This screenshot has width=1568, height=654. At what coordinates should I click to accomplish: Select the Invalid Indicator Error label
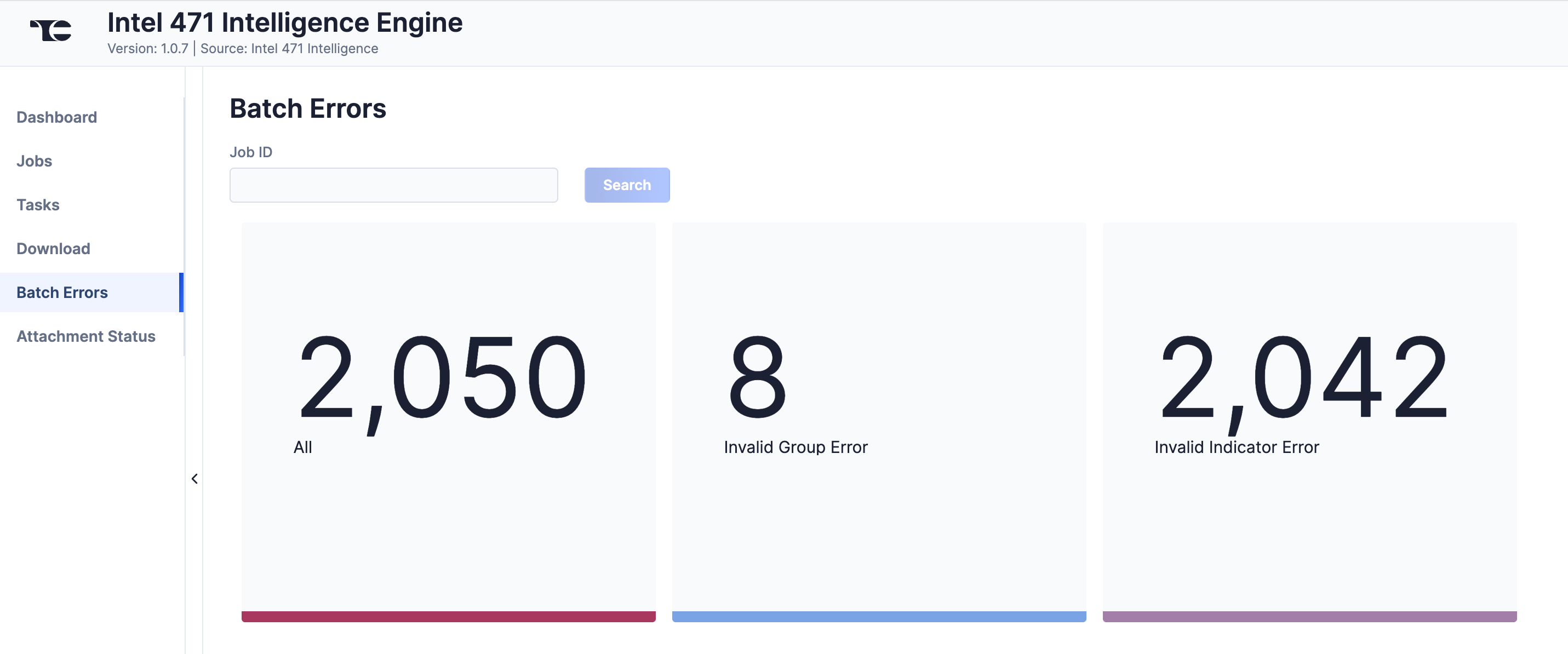[x=1236, y=447]
